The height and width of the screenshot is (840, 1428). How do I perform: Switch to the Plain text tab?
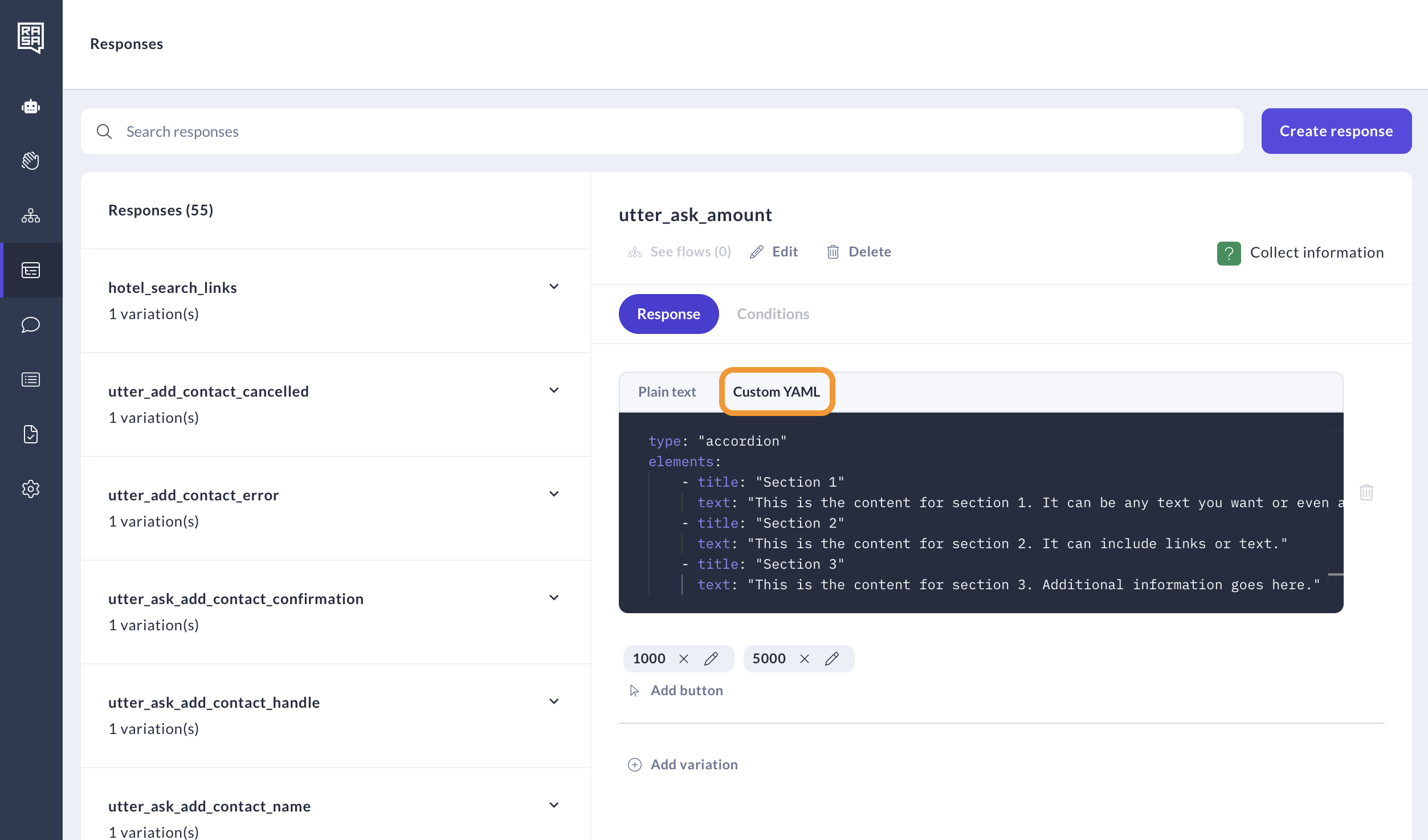pyautogui.click(x=667, y=392)
